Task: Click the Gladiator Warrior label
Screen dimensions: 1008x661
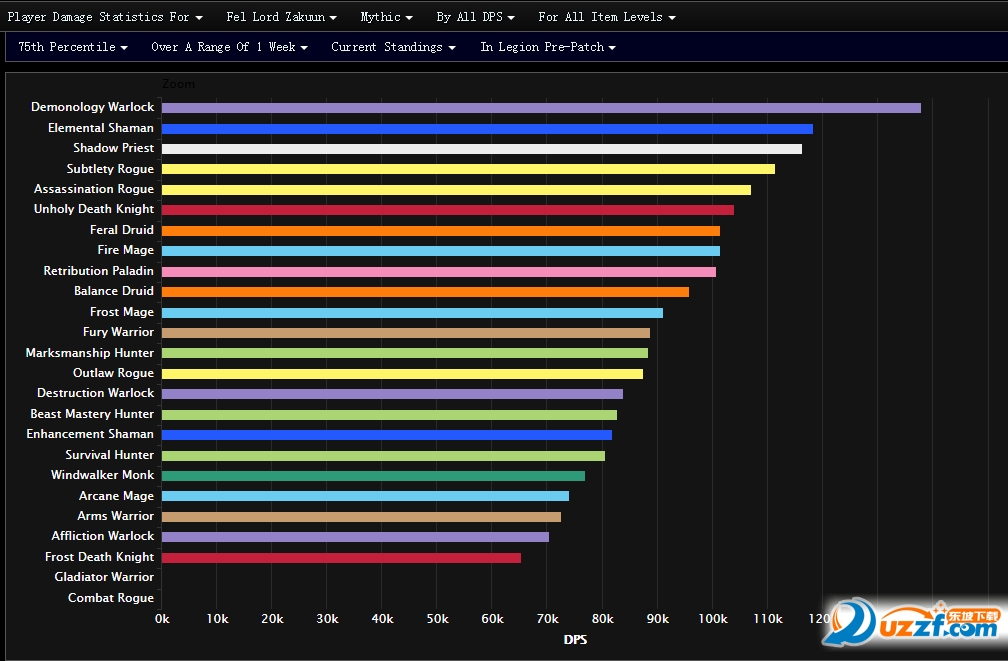Action: 104,577
